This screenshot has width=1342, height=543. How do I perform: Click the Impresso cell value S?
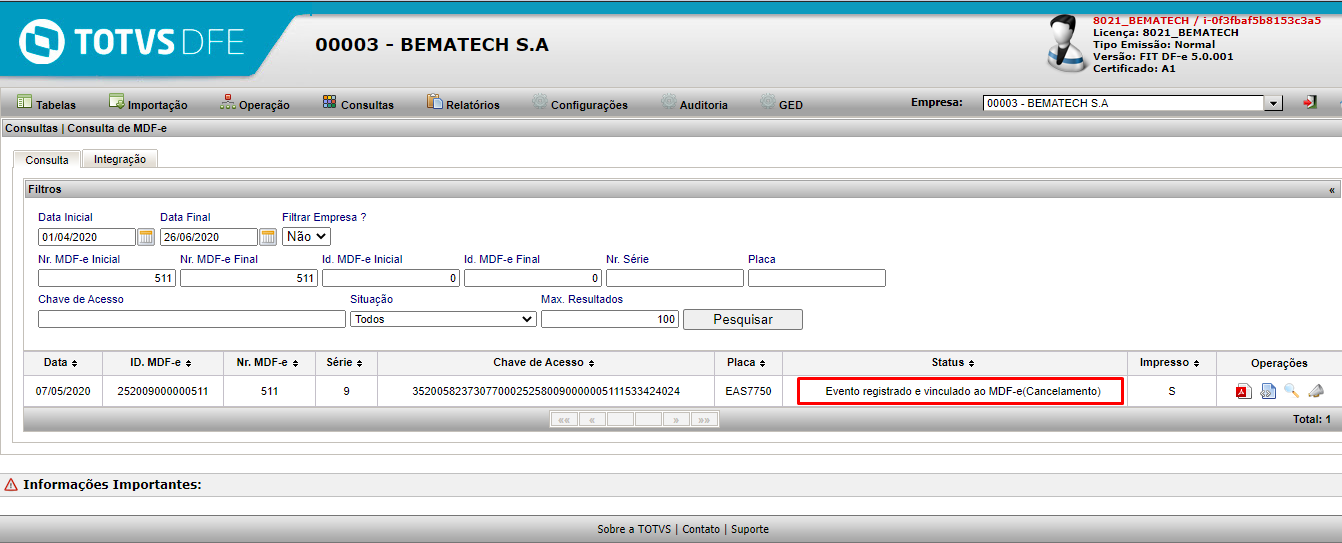[1171, 391]
